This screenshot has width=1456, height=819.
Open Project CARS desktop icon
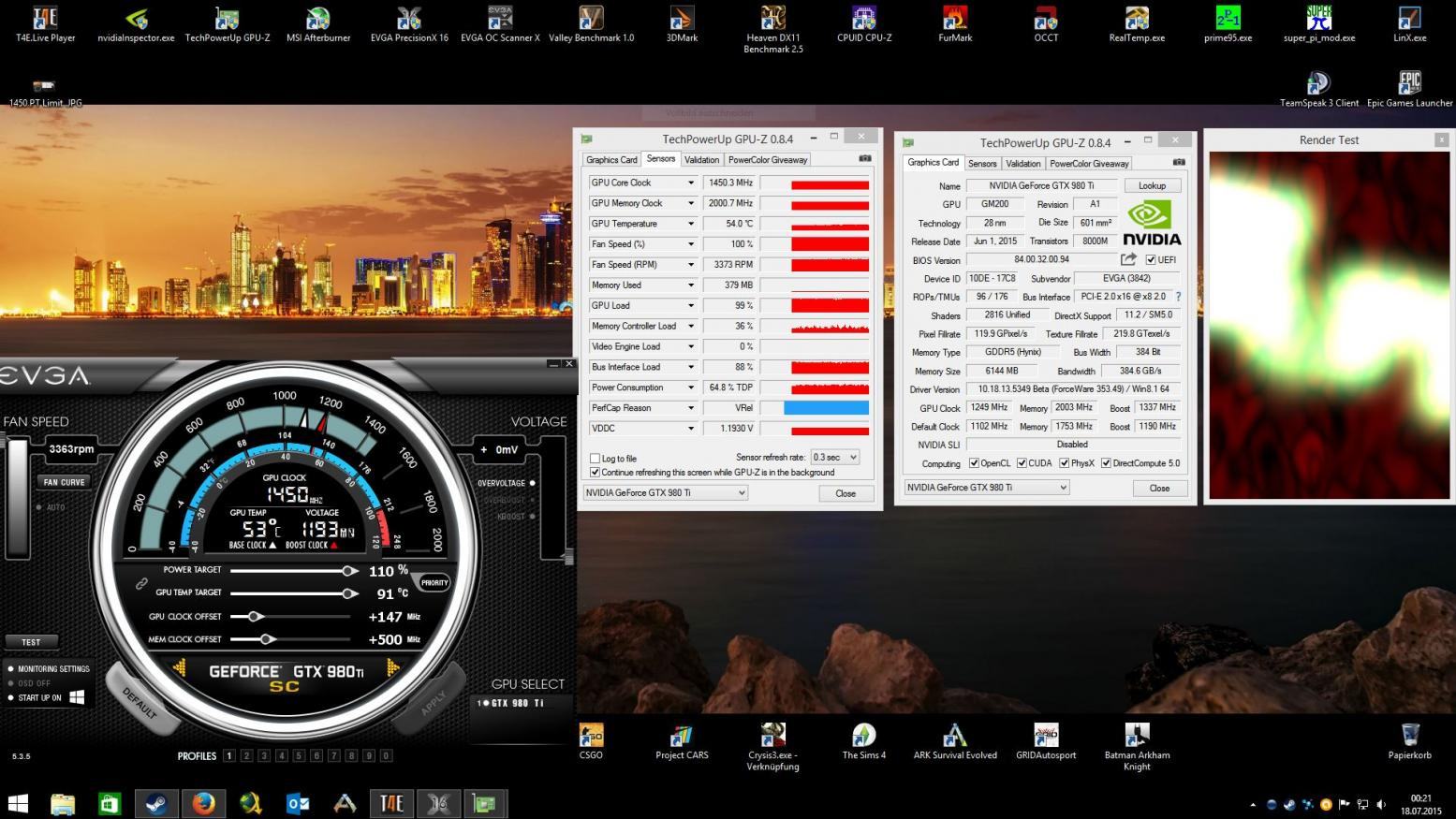tap(682, 741)
